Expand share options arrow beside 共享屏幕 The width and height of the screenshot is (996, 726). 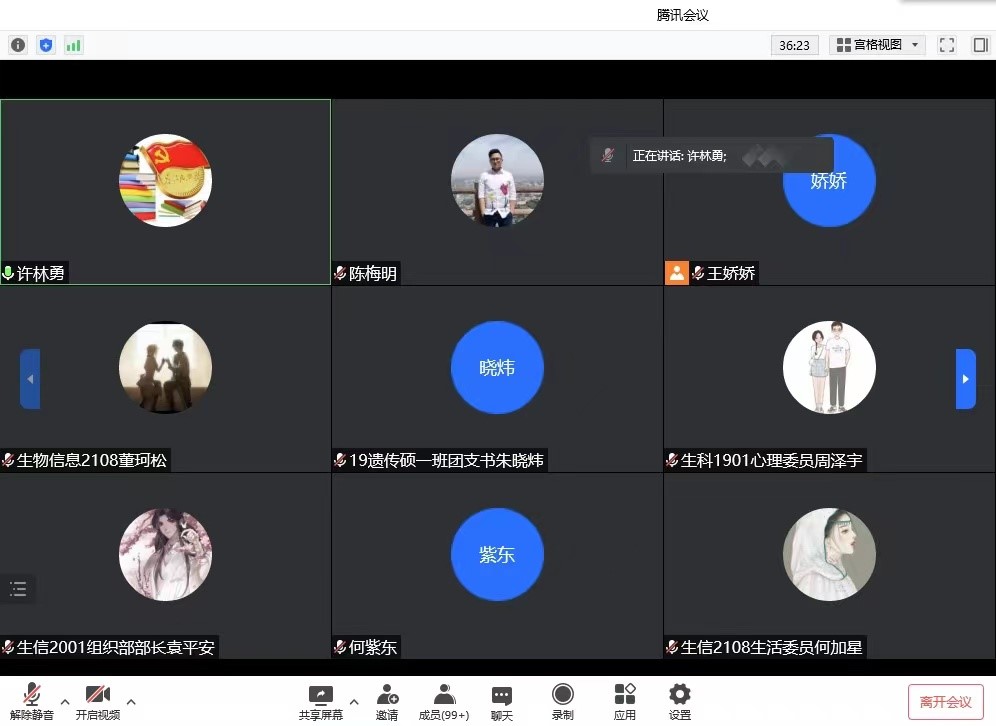354,700
